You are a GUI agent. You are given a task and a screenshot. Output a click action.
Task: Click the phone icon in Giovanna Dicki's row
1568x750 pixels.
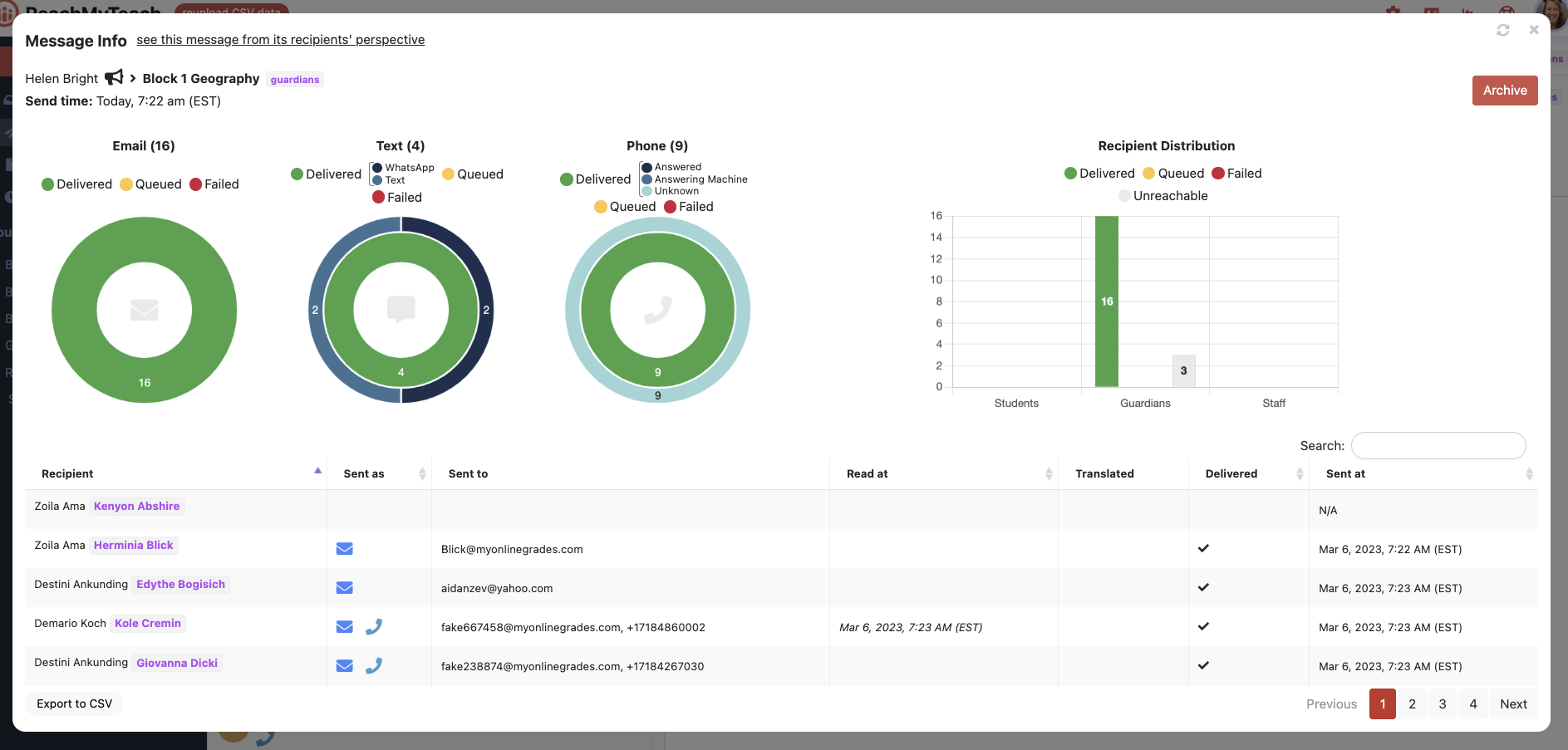tap(374, 666)
